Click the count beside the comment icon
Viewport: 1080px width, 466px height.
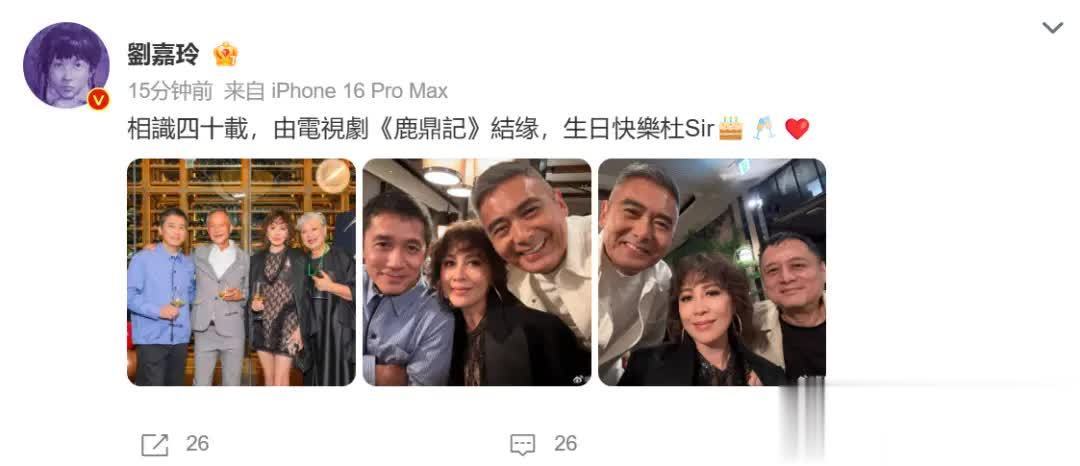tap(565, 443)
